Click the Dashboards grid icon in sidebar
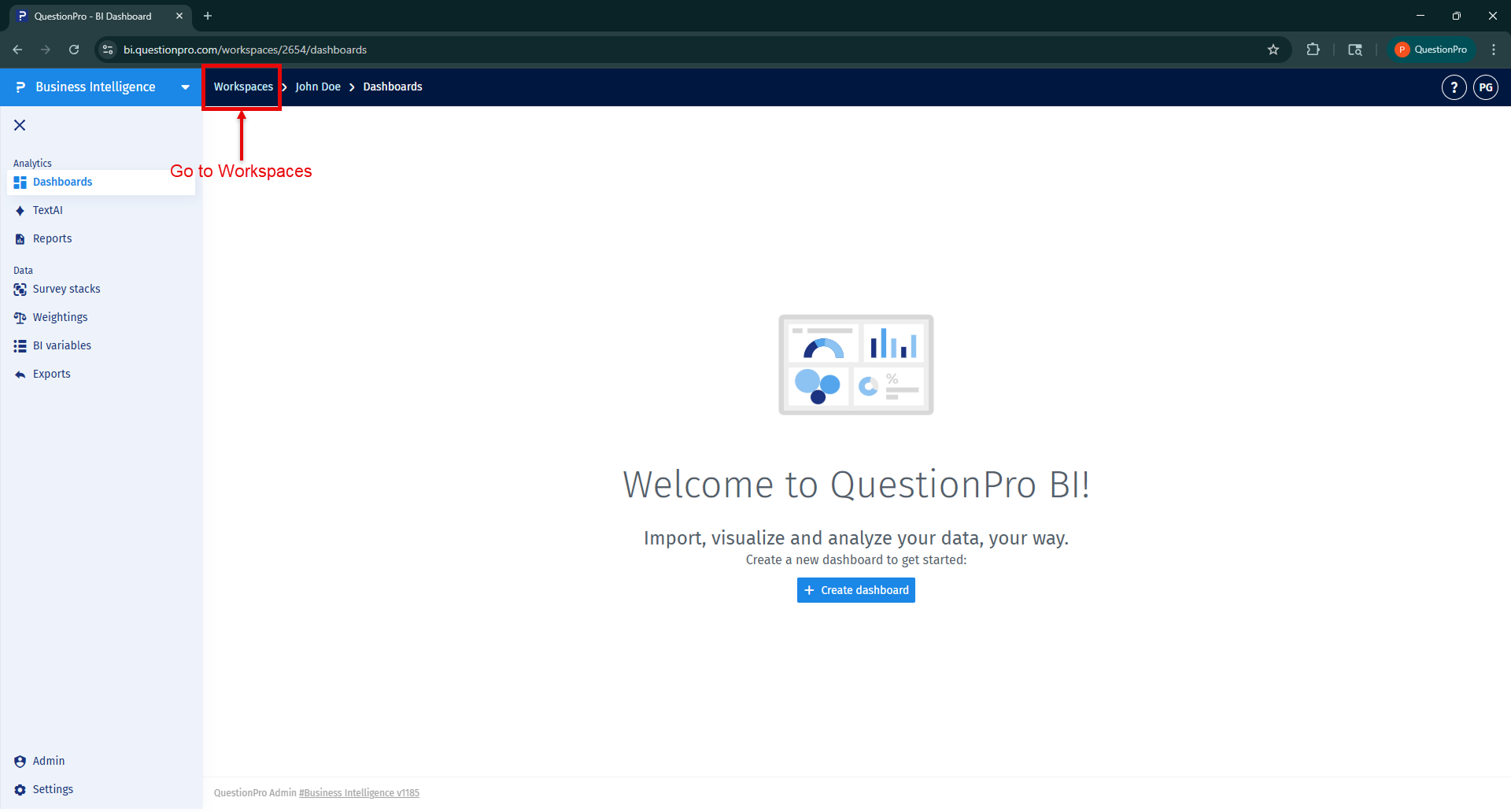The image size is (1511, 812). tap(20, 183)
